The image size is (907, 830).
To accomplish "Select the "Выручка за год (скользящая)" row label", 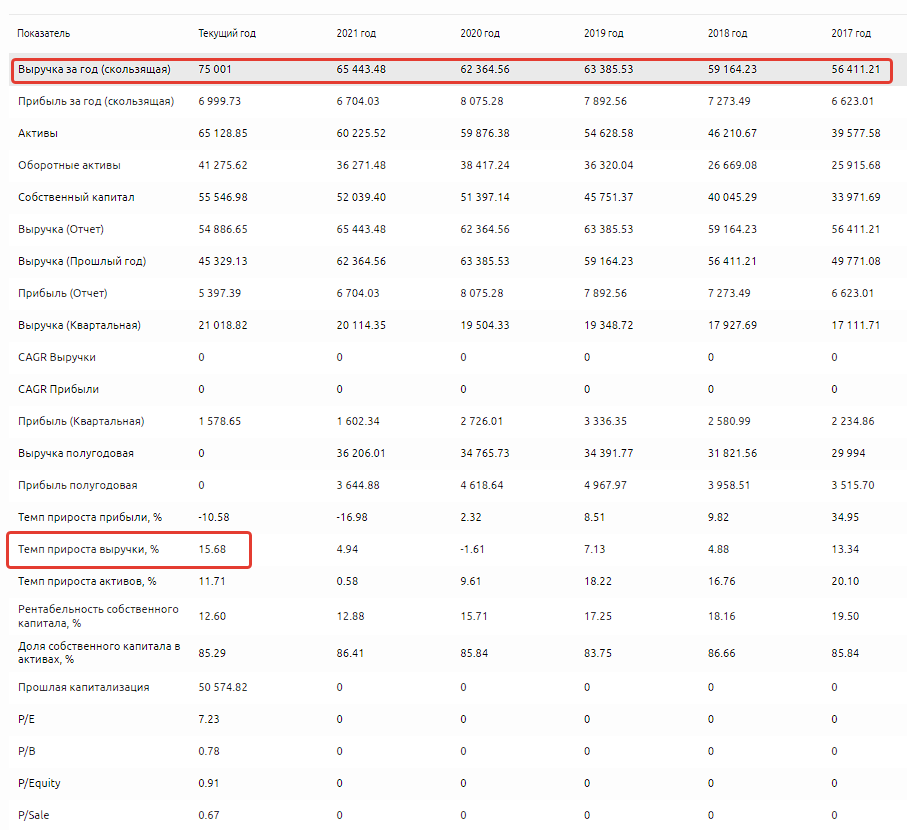I will [94, 70].
